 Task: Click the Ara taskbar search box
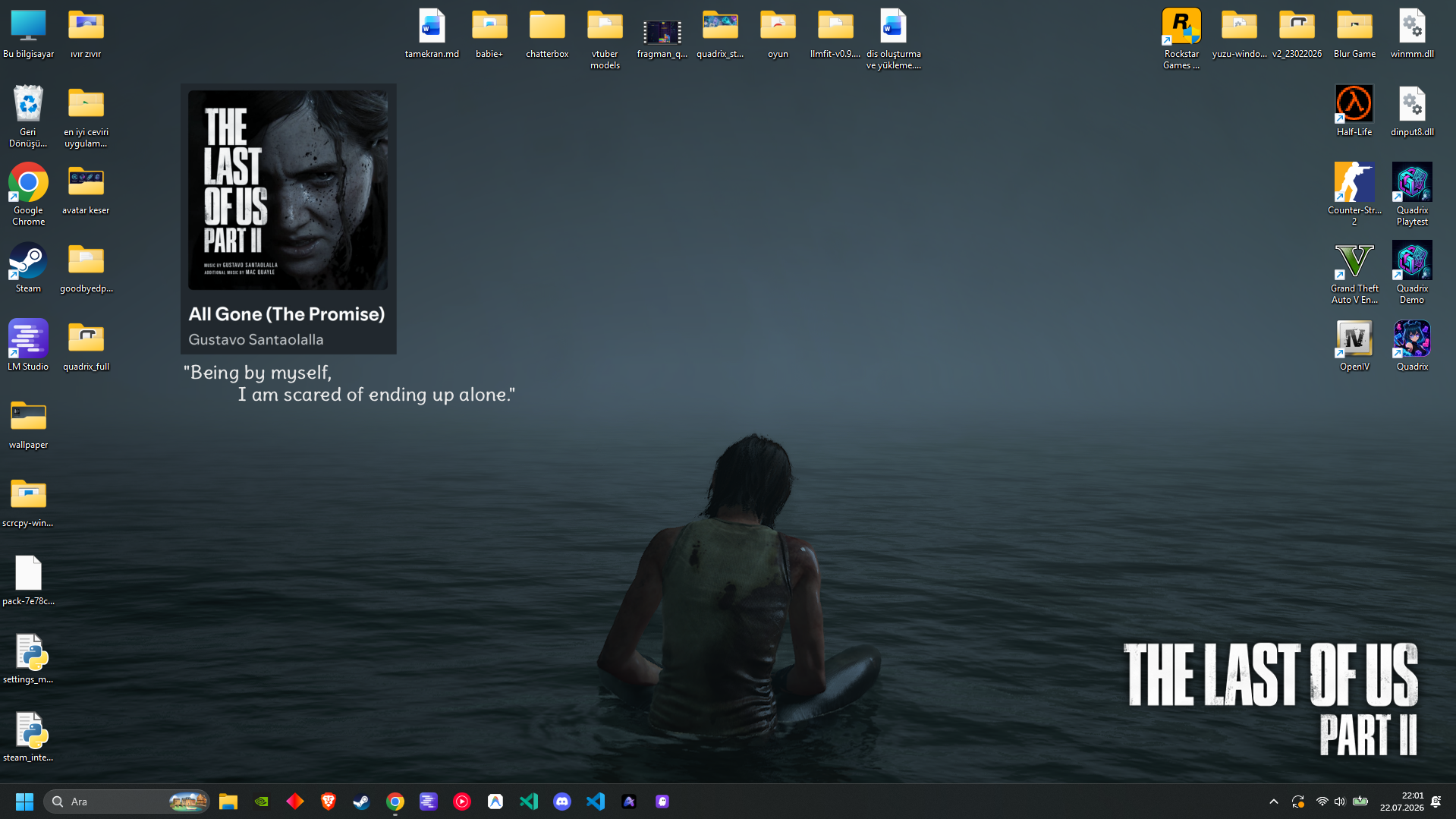[x=127, y=802]
